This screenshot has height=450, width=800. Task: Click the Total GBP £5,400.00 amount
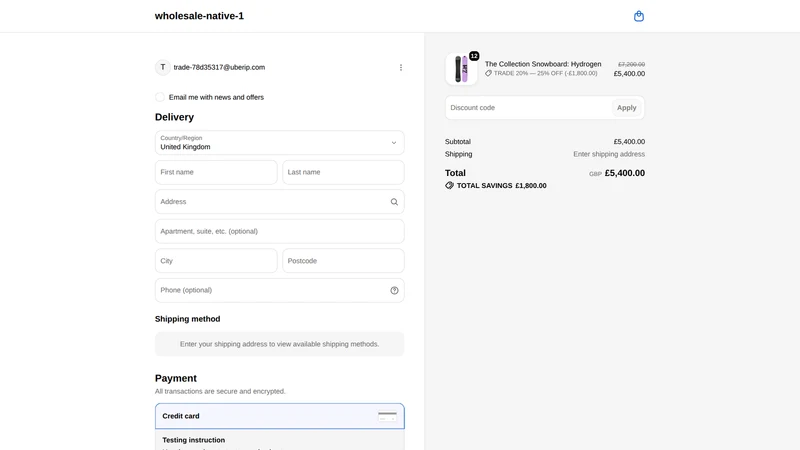coord(617,173)
